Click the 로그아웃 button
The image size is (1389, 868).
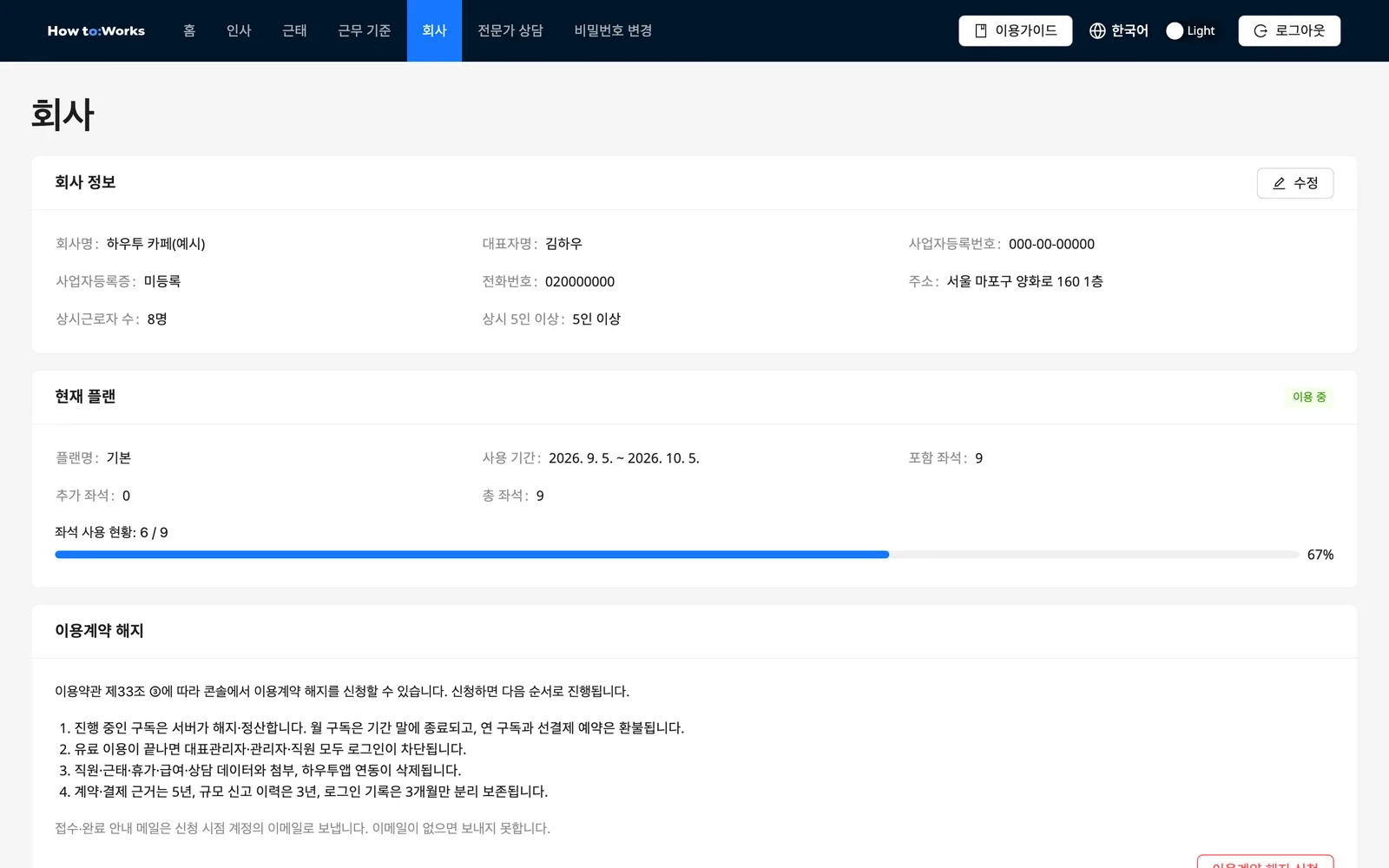(x=1289, y=30)
